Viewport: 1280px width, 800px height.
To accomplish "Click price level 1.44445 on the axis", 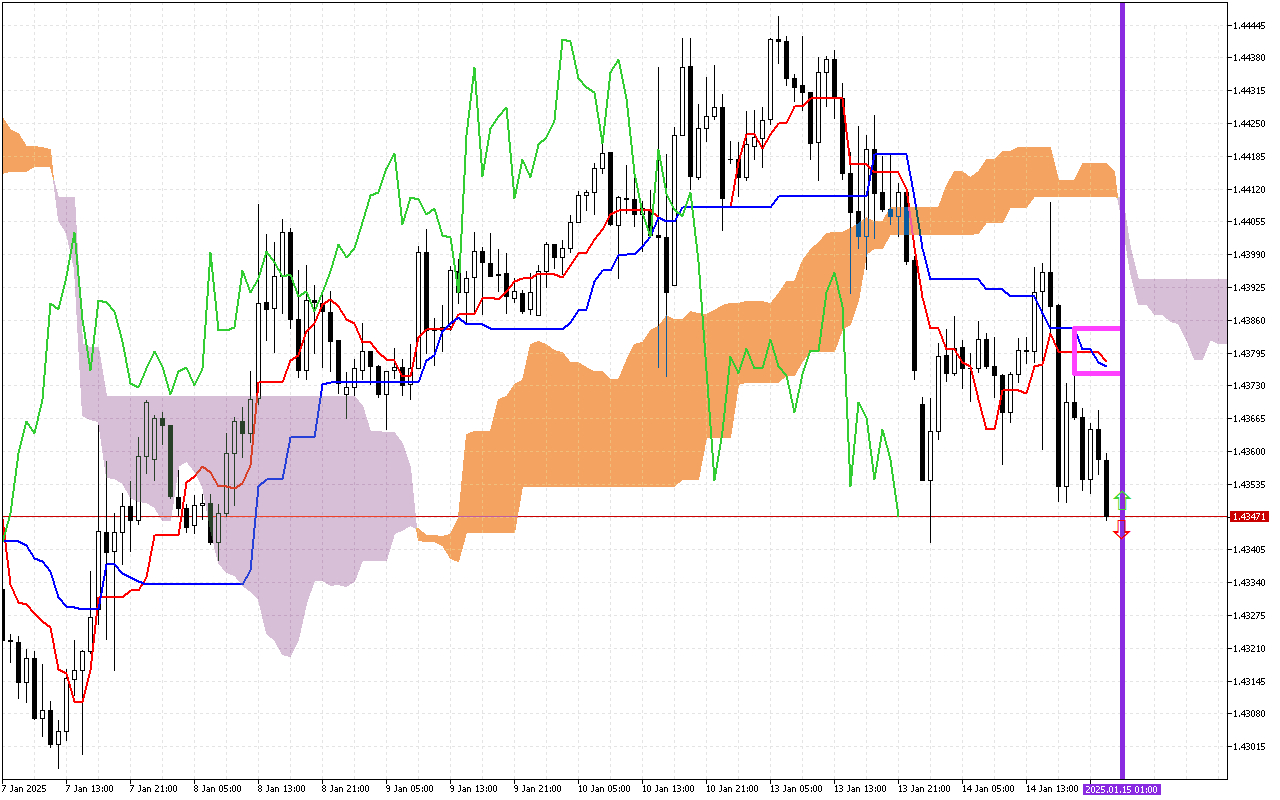I will click(x=1250, y=25).
